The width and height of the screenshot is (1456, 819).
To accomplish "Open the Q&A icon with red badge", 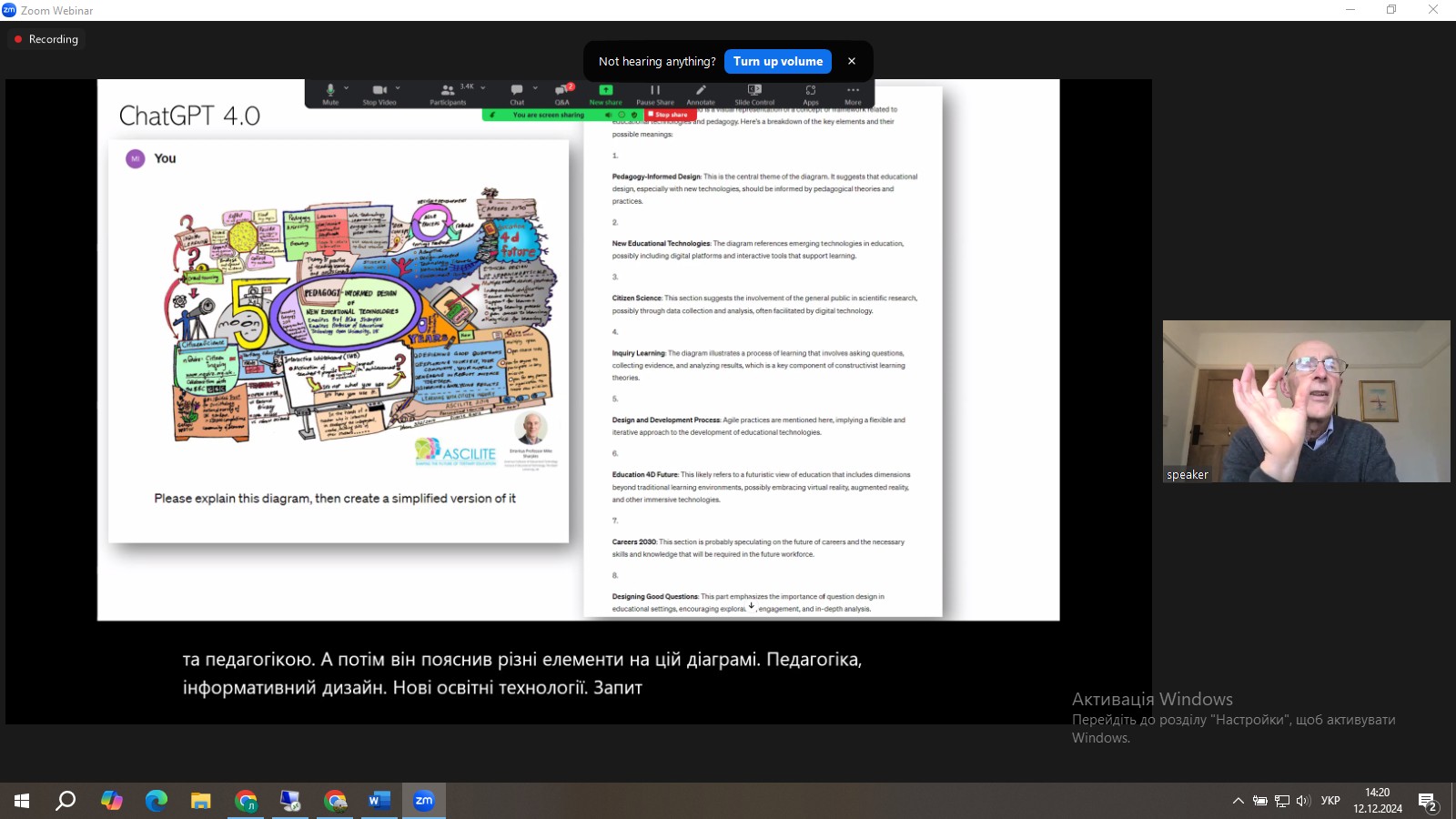I will click(563, 89).
